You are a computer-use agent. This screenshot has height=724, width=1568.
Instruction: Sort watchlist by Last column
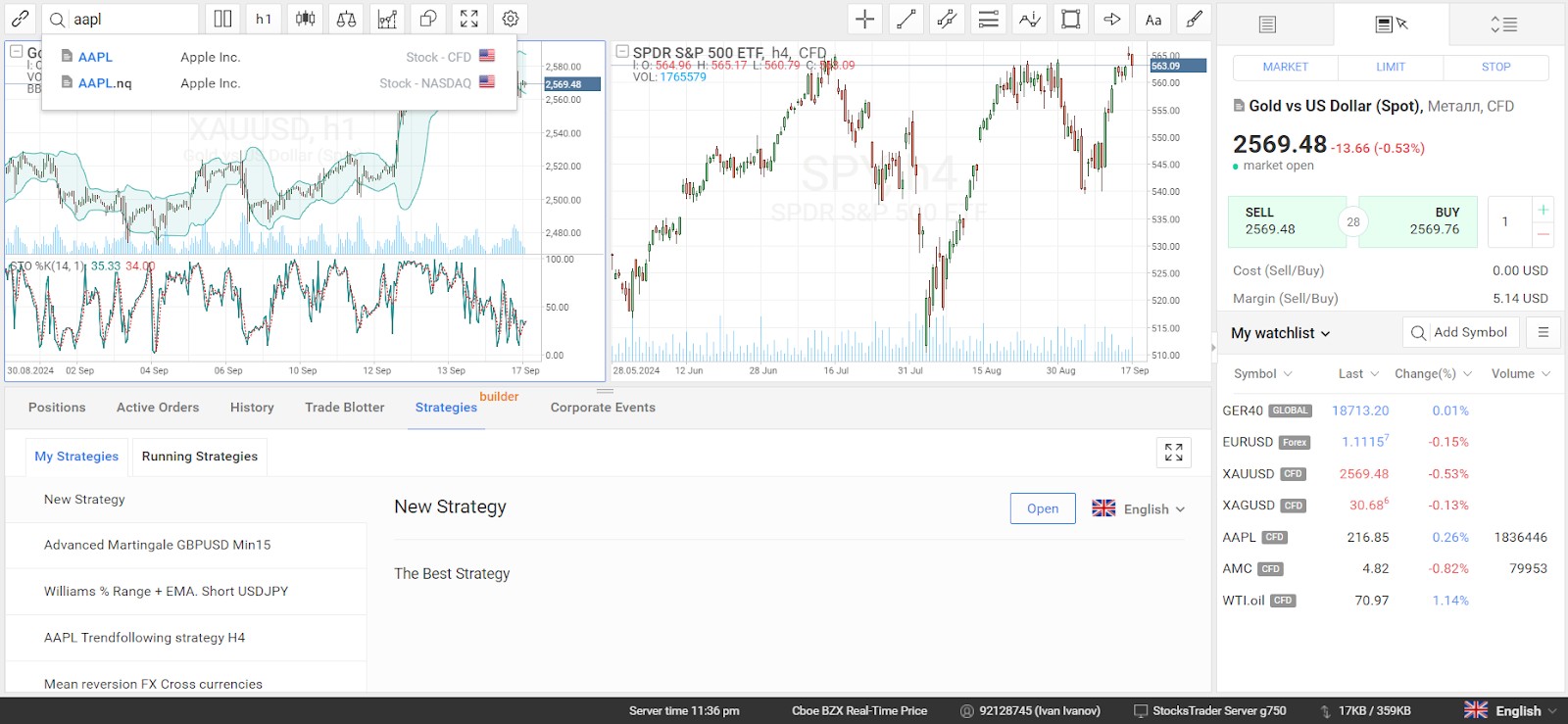(1358, 373)
